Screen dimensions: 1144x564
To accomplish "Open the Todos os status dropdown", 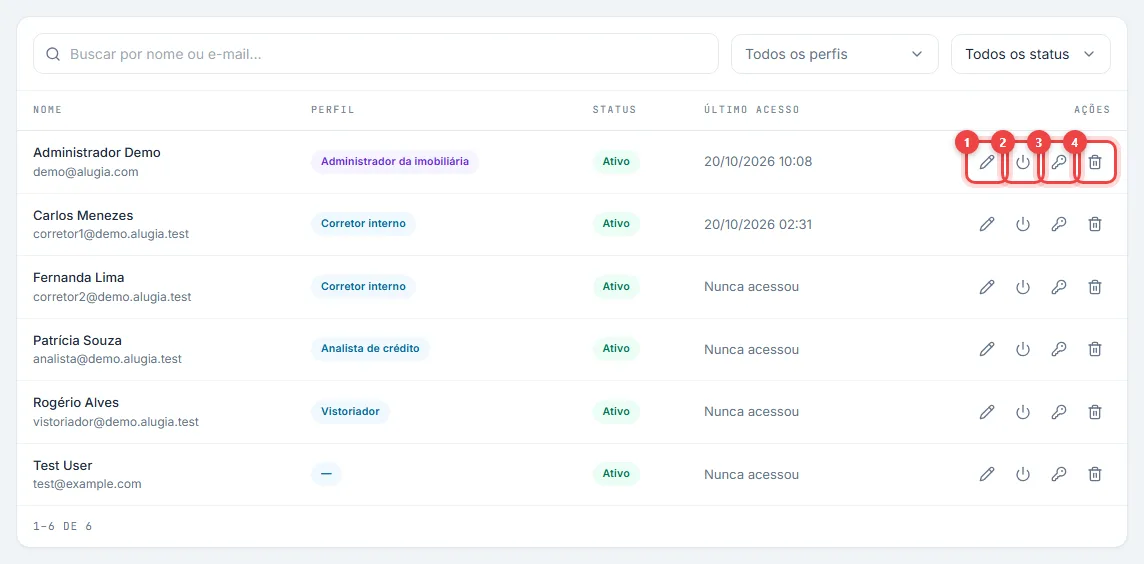I will pyautogui.click(x=1030, y=54).
